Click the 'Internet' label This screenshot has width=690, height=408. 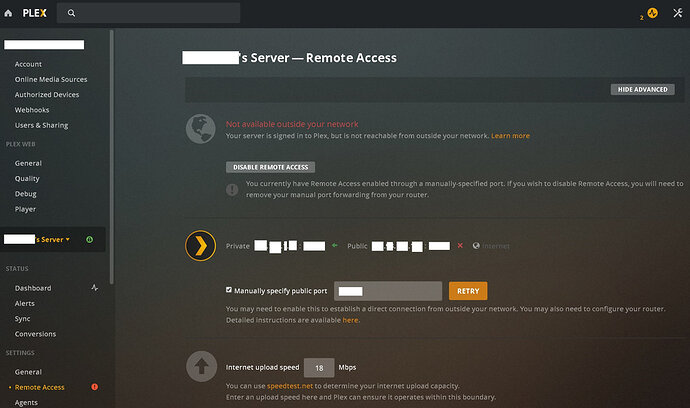[496, 246]
